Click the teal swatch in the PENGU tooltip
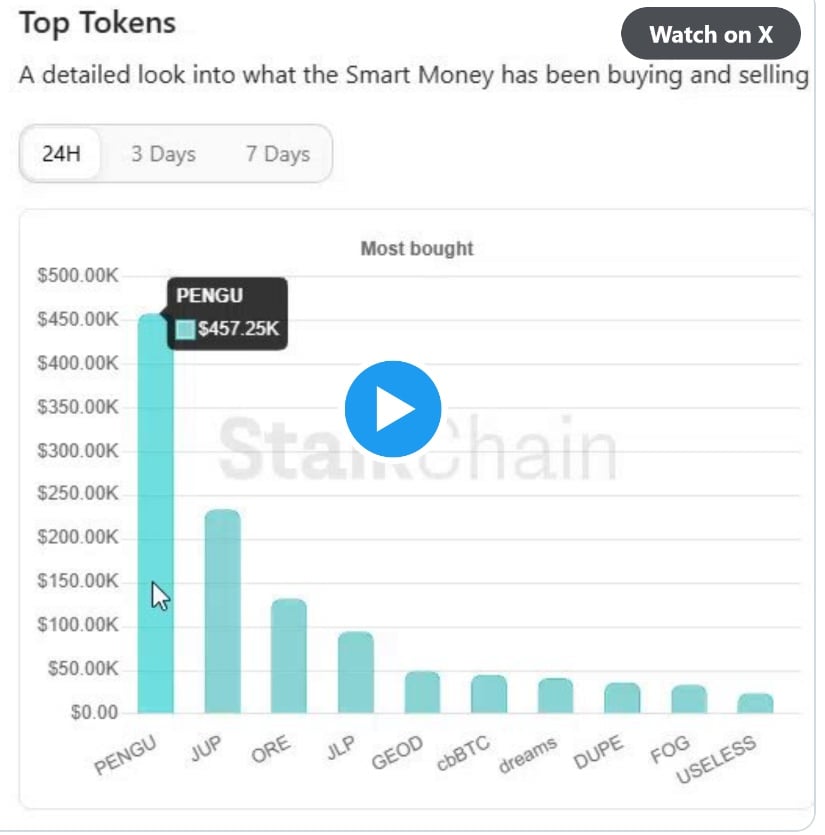The image size is (825, 835). point(186,329)
